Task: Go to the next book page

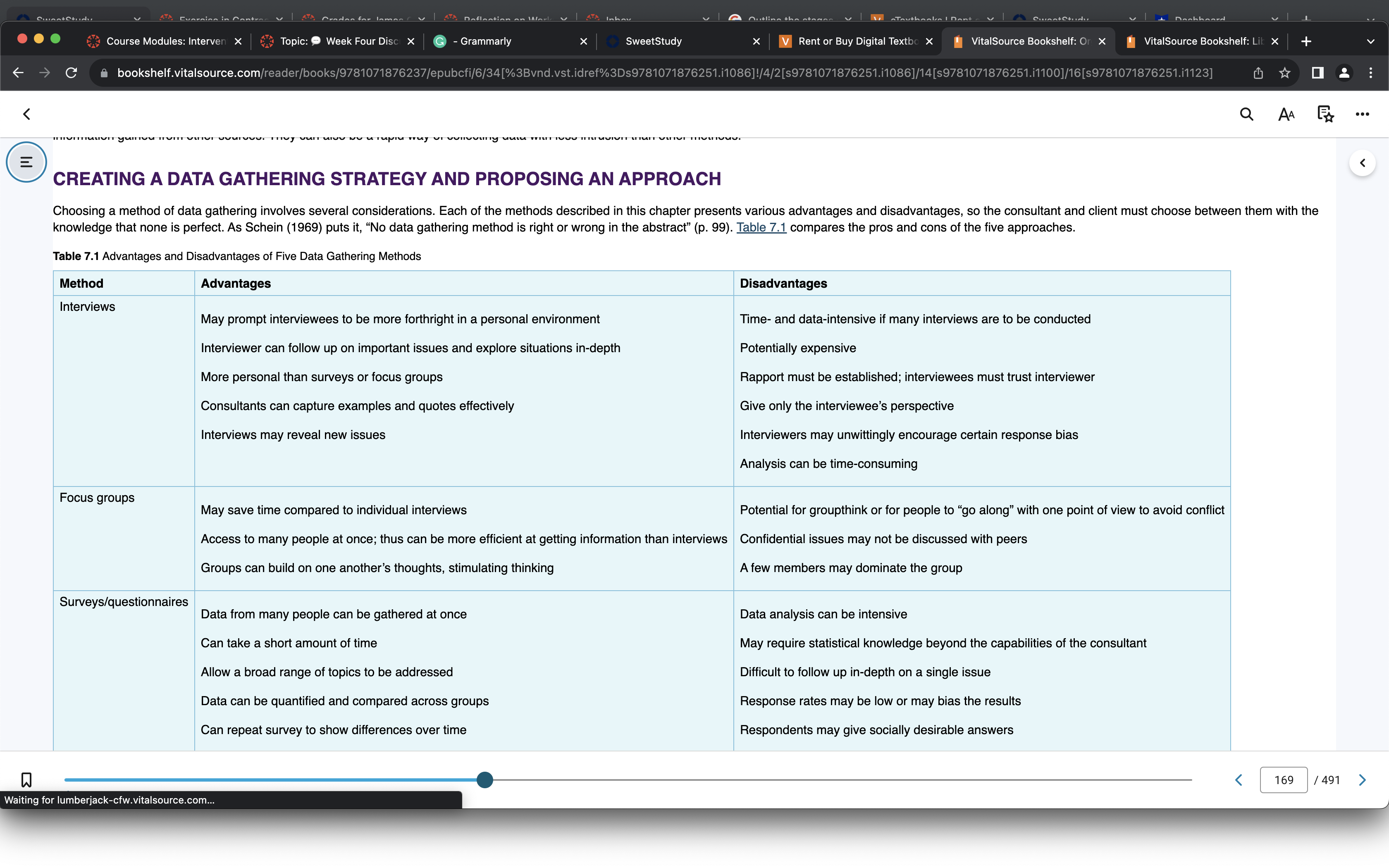Action: click(1362, 780)
